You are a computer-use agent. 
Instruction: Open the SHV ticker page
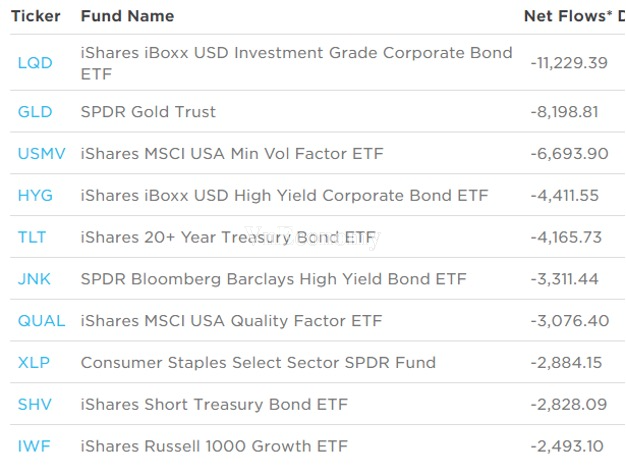coord(34,405)
